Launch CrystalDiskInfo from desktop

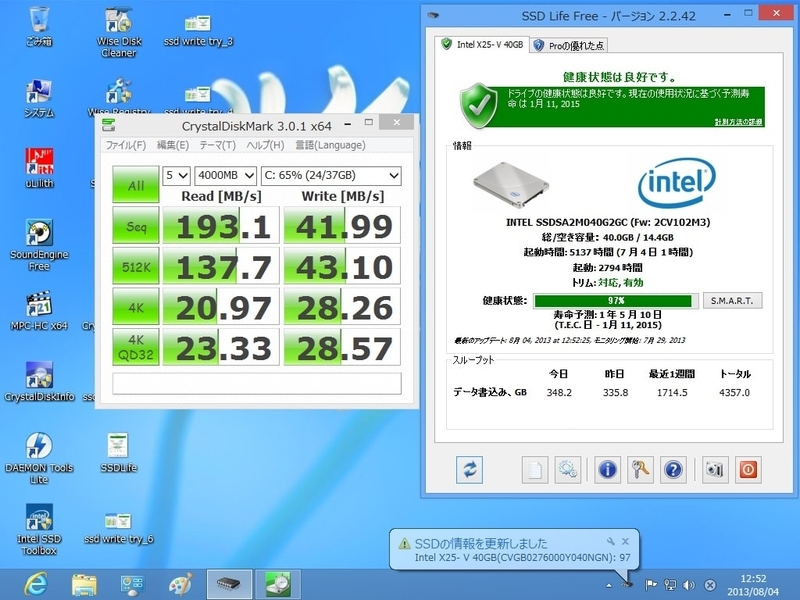coord(39,382)
